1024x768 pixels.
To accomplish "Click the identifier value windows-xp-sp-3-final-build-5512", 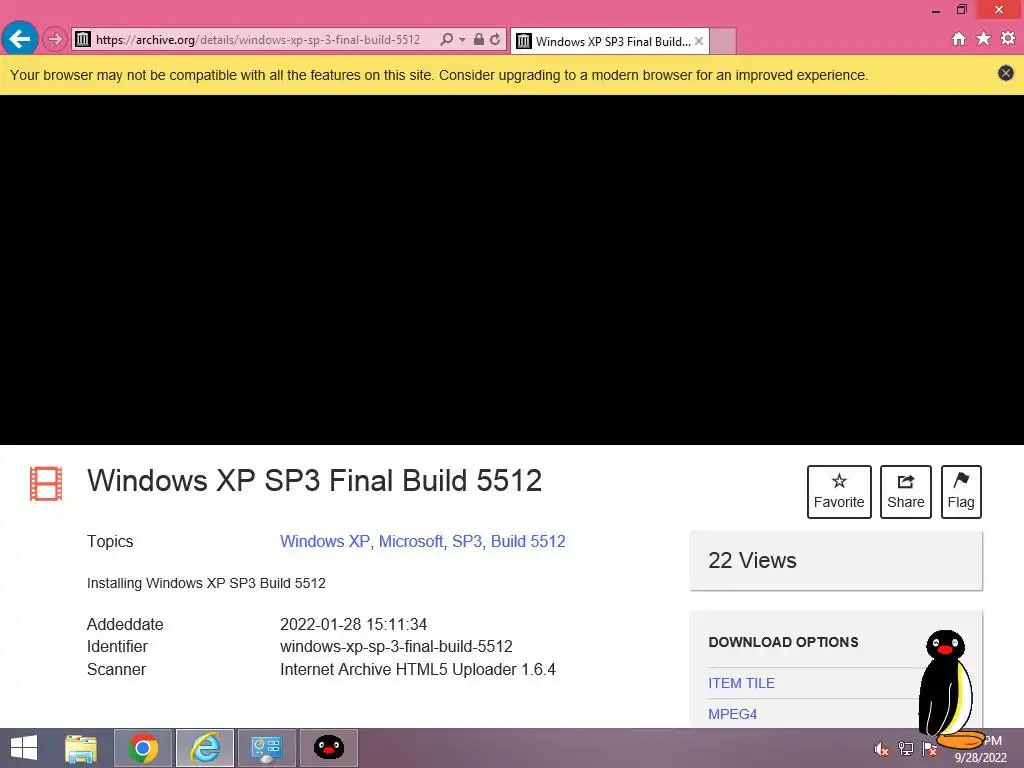I will 396,647.
